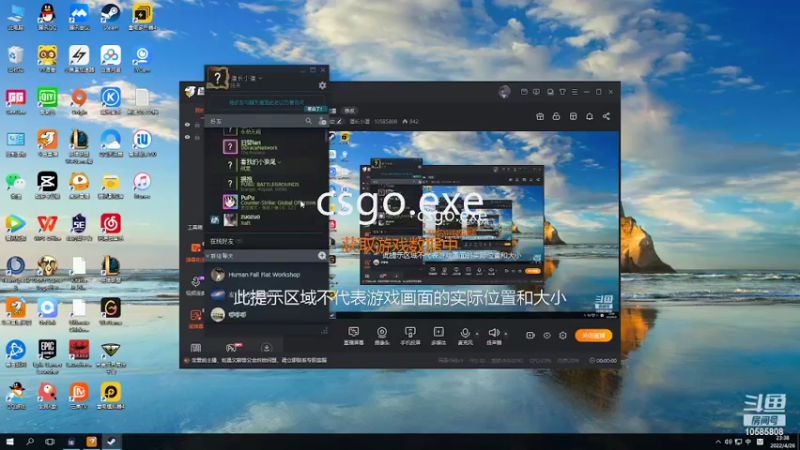800x450 pixels.
Task: Open Steam friends list settings gear
Action: pos(322,86)
